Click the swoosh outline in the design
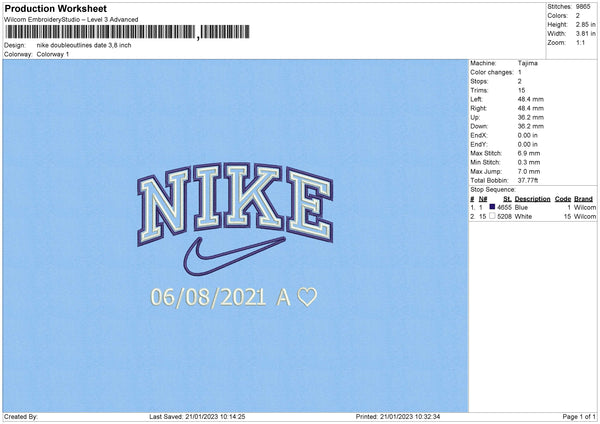The width and height of the screenshot is (600, 424). click(x=234, y=256)
